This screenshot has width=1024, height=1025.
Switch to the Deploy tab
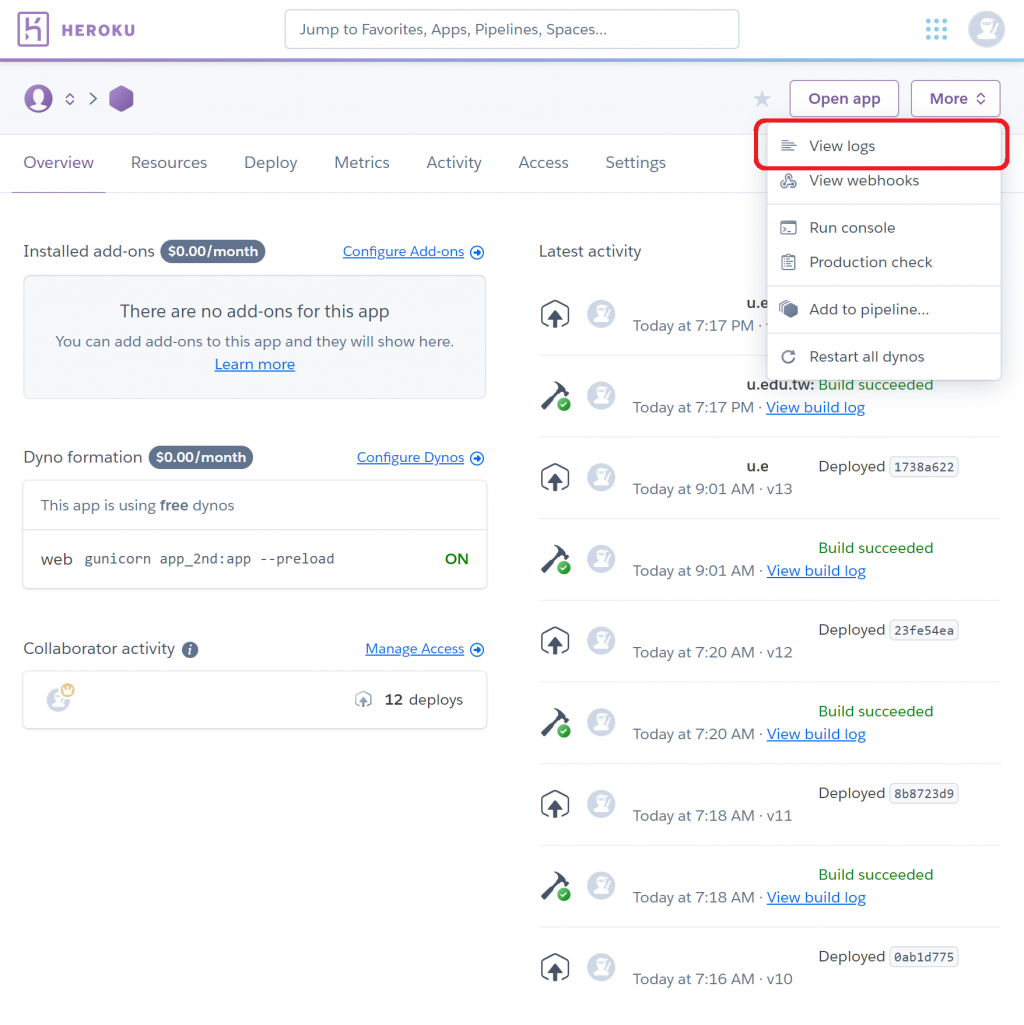click(x=271, y=163)
